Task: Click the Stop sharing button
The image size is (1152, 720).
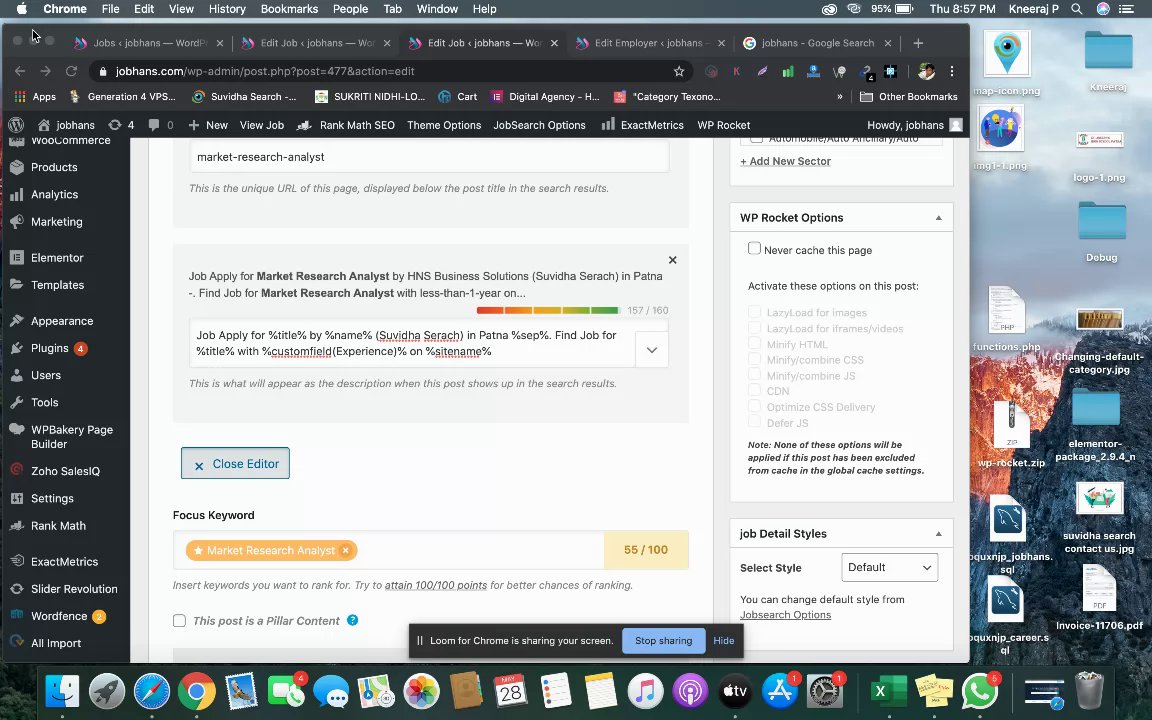Action: coord(663,641)
